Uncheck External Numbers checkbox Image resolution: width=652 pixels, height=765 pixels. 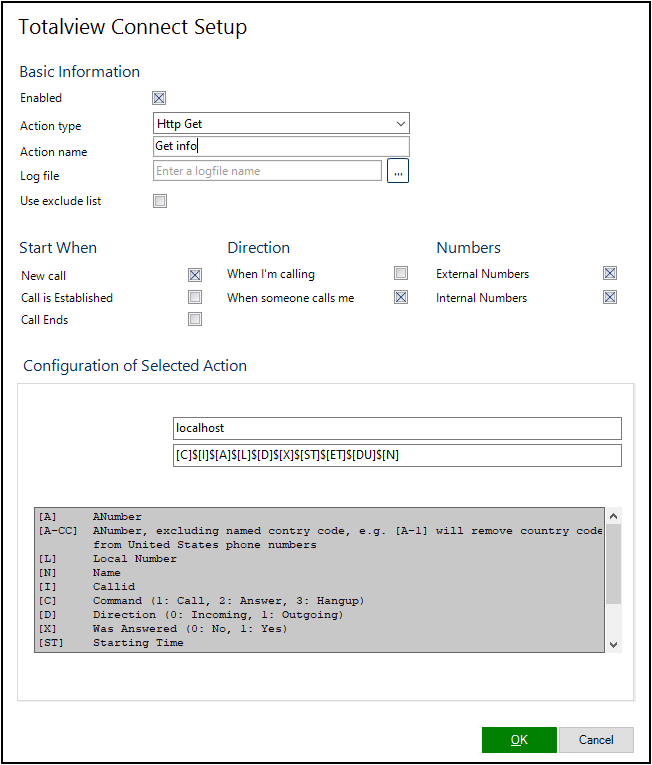(x=610, y=273)
